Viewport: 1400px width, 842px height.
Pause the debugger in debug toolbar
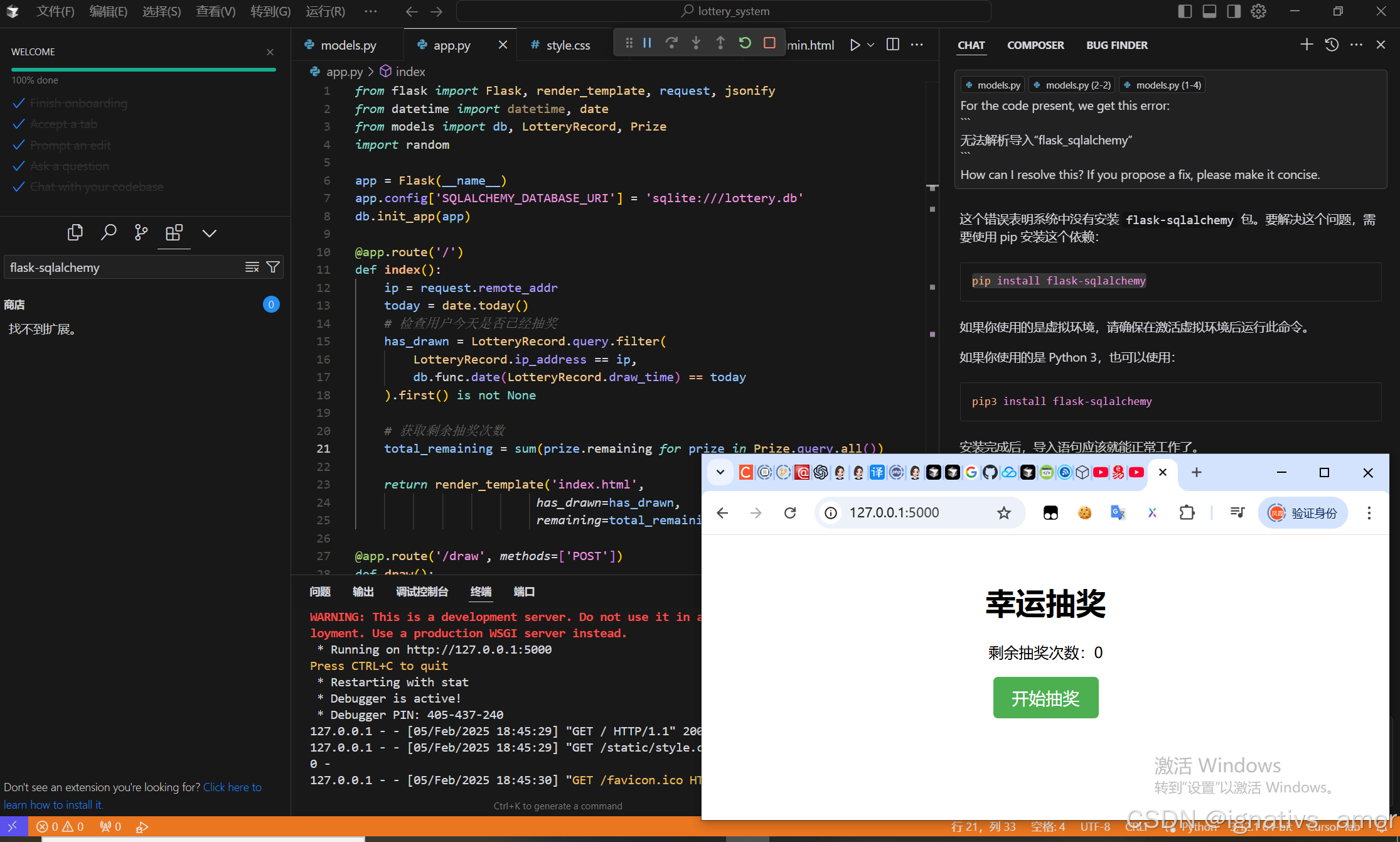pos(647,43)
